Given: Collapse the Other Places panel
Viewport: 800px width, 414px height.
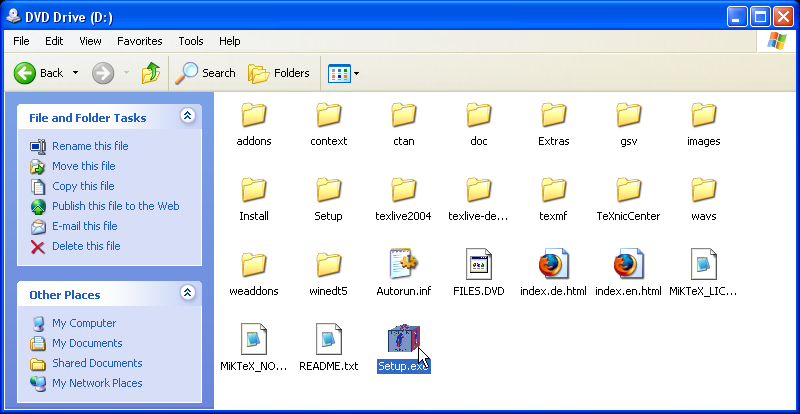Looking at the screenshot, I should 187,294.
